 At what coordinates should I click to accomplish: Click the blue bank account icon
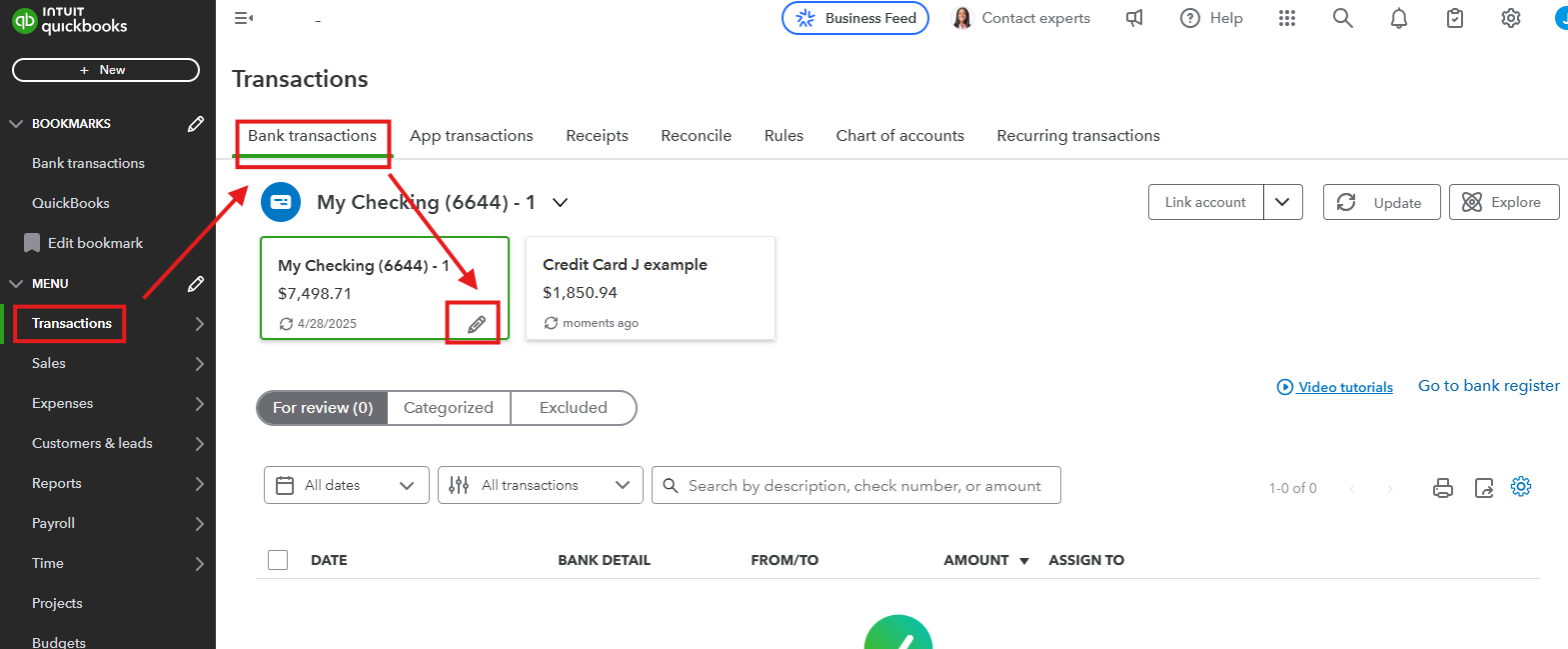click(281, 202)
